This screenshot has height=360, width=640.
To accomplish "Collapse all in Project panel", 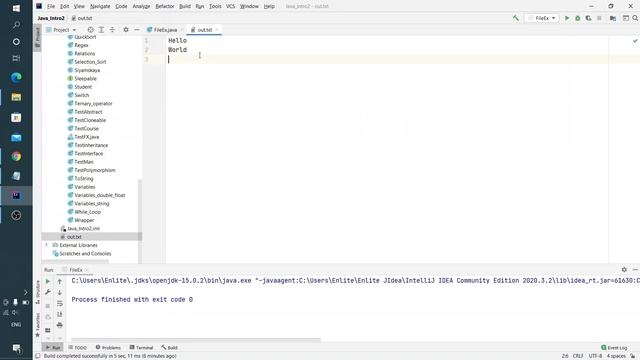I will coord(112,30).
